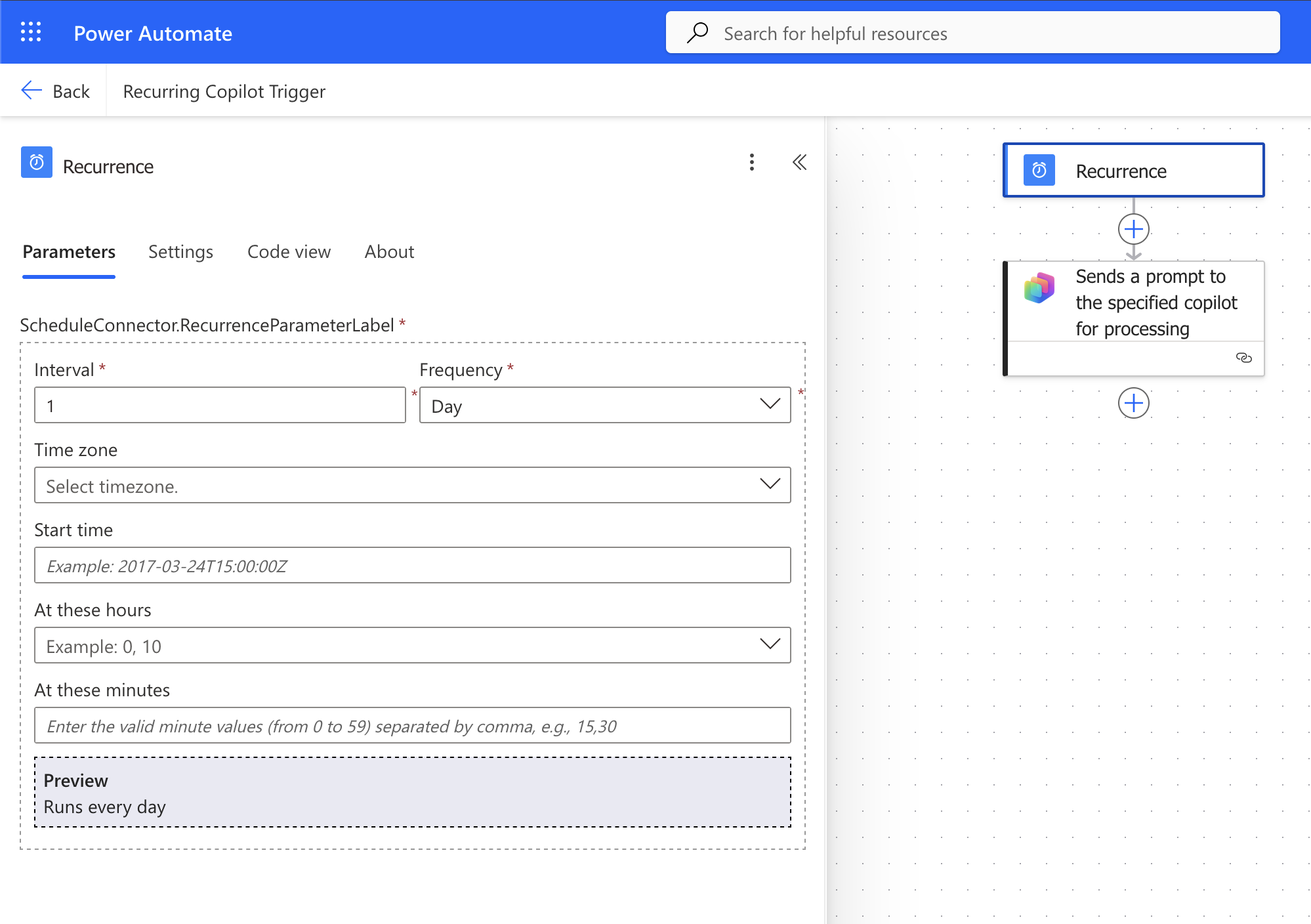
Task: Click the Search for helpful resources box
Action: [973, 32]
